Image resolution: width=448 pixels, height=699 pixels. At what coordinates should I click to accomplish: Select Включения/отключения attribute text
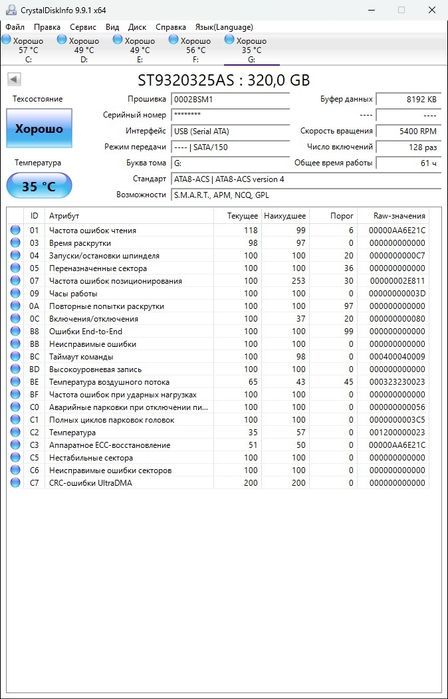(x=93, y=319)
